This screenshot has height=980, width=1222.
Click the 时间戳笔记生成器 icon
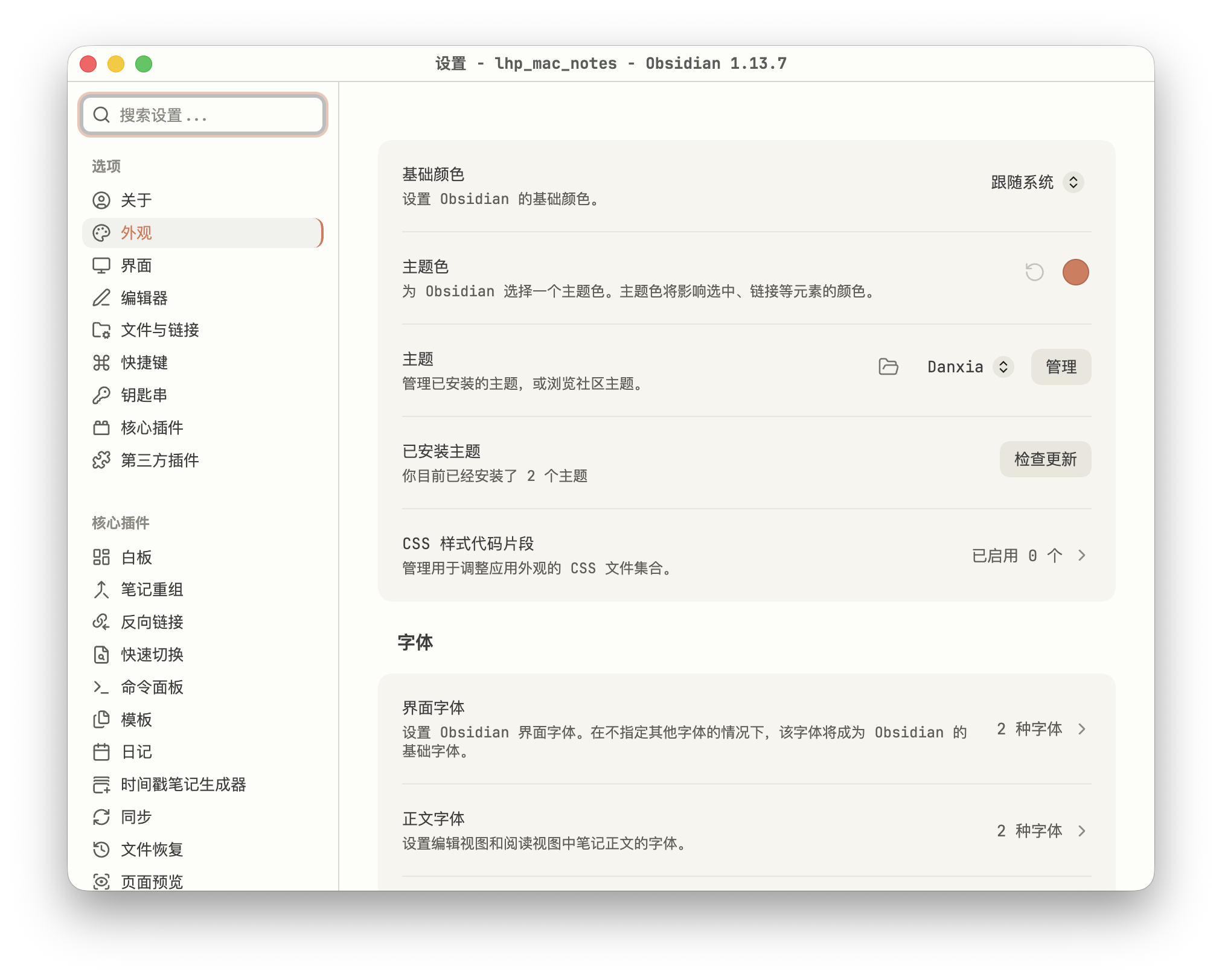101,784
